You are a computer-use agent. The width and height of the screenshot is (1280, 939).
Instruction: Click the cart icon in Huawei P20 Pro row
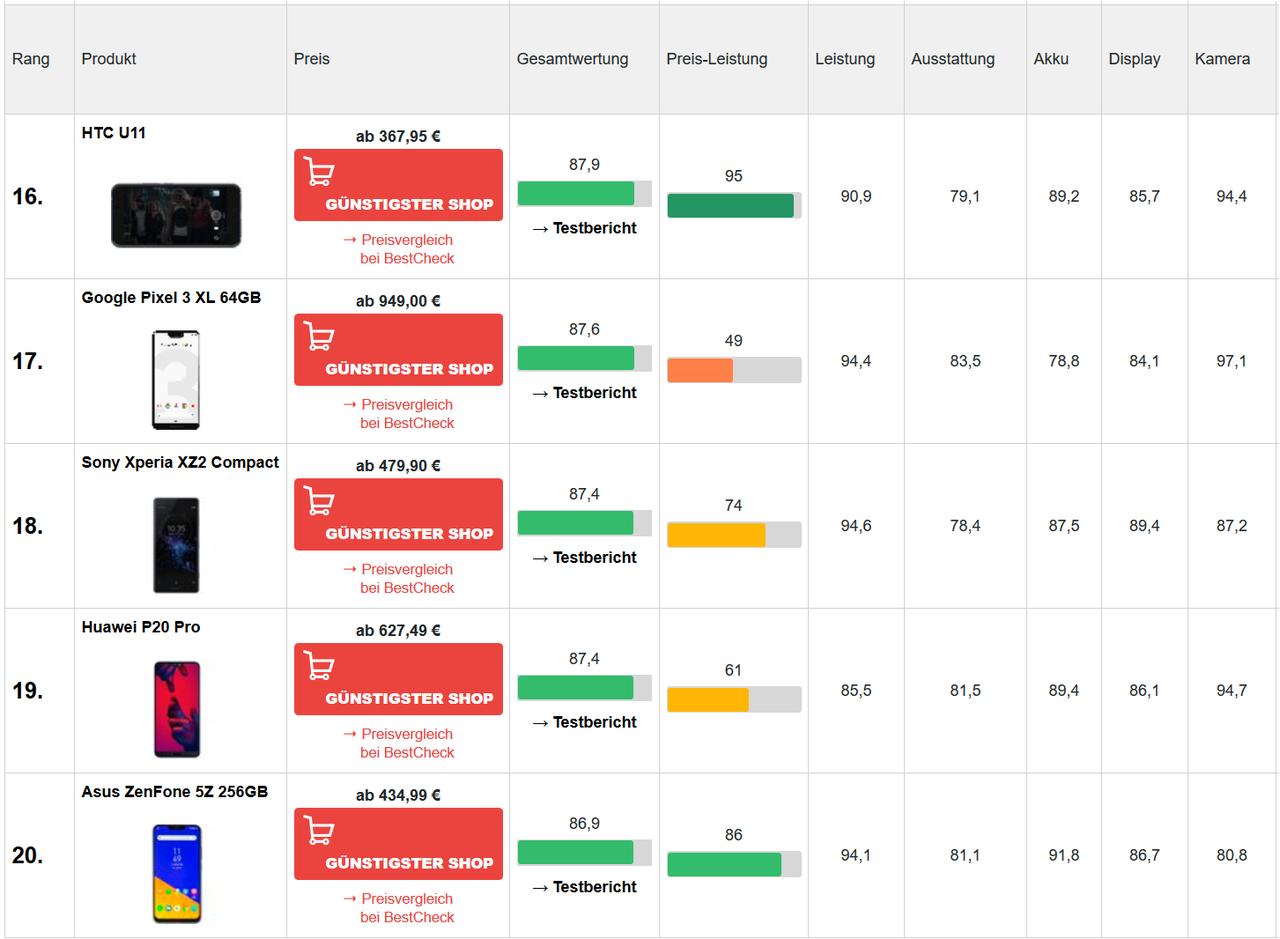[319, 666]
